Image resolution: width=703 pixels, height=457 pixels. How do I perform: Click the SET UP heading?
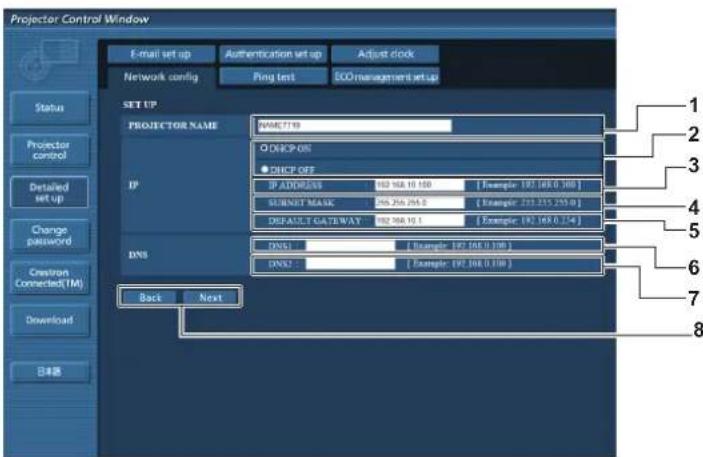click(x=140, y=105)
